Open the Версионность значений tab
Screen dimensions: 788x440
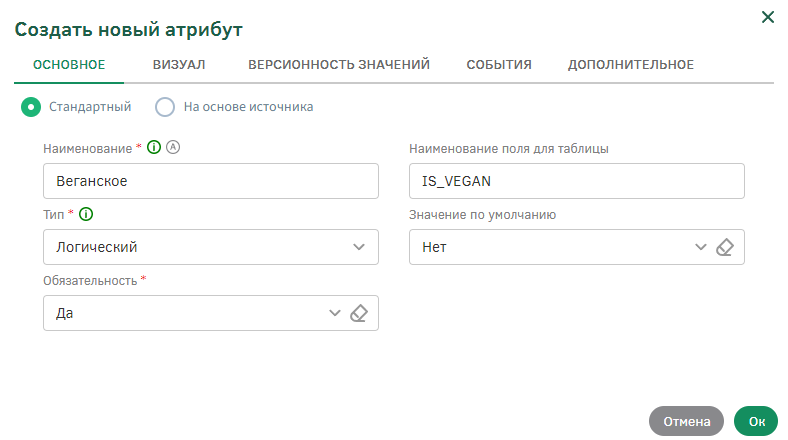tap(339, 65)
